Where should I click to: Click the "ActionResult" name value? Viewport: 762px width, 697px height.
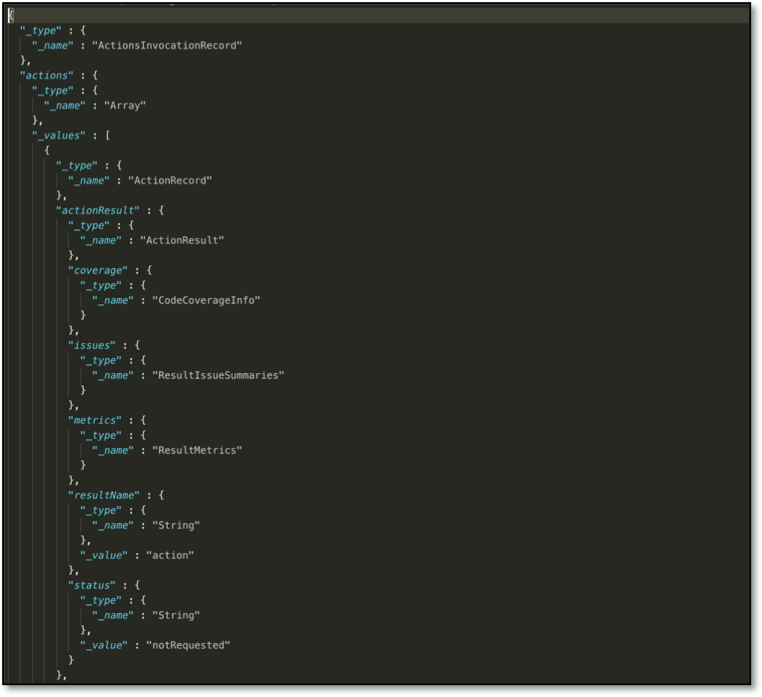pos(182,240)
